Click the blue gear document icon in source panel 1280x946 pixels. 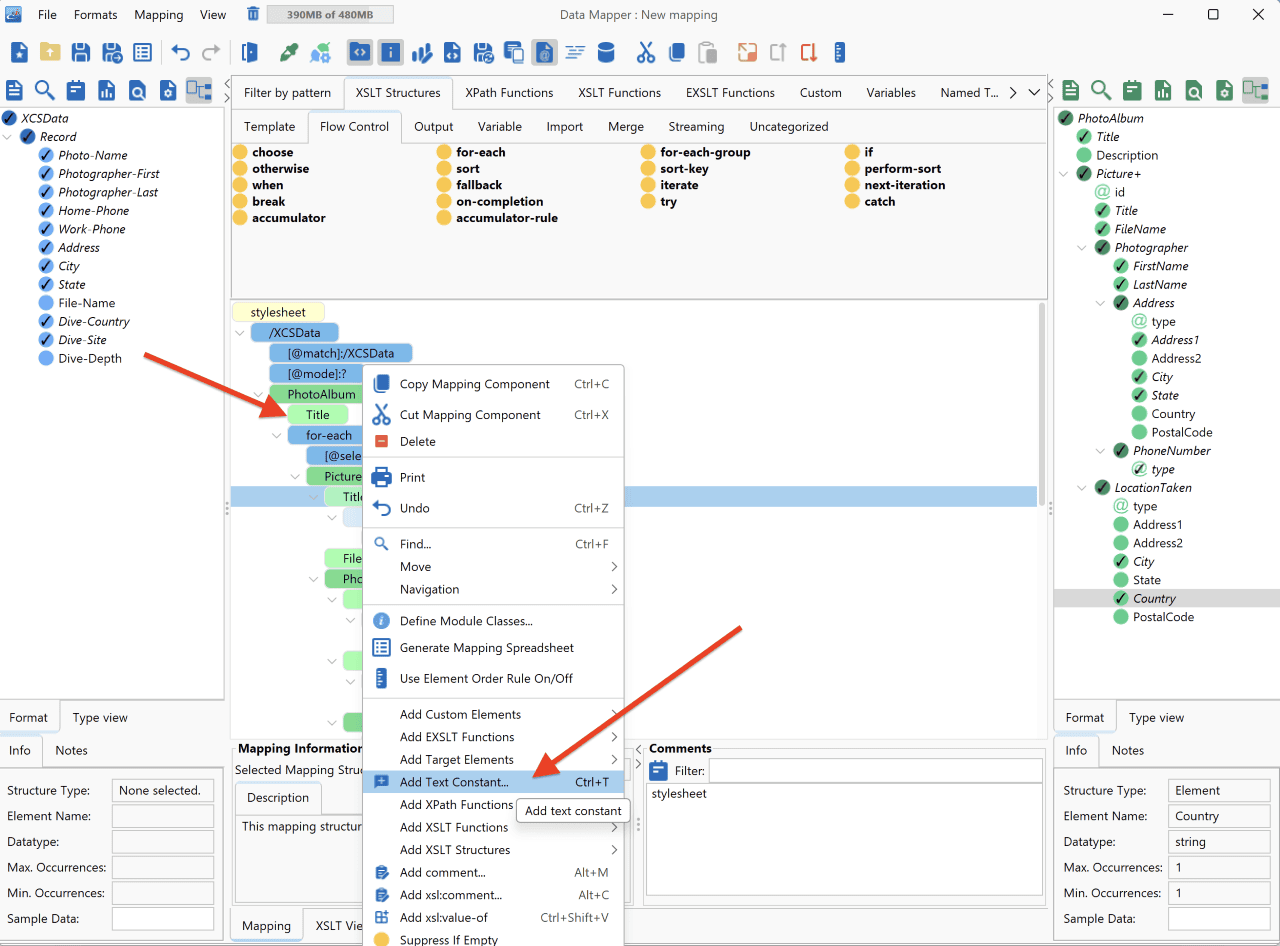[x=168, y=91]
